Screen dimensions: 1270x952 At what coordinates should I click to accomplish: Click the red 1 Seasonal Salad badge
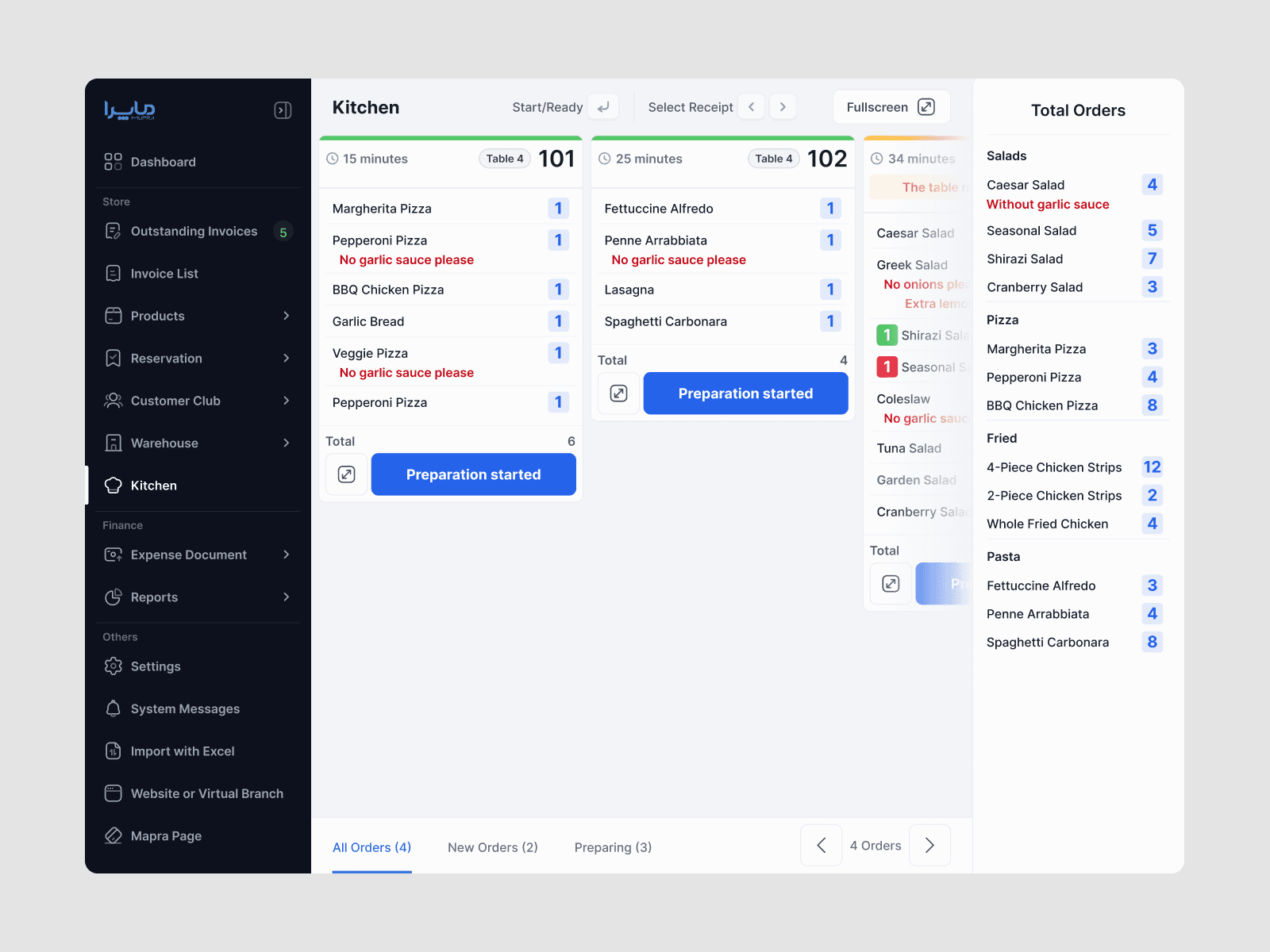(887, 367)
